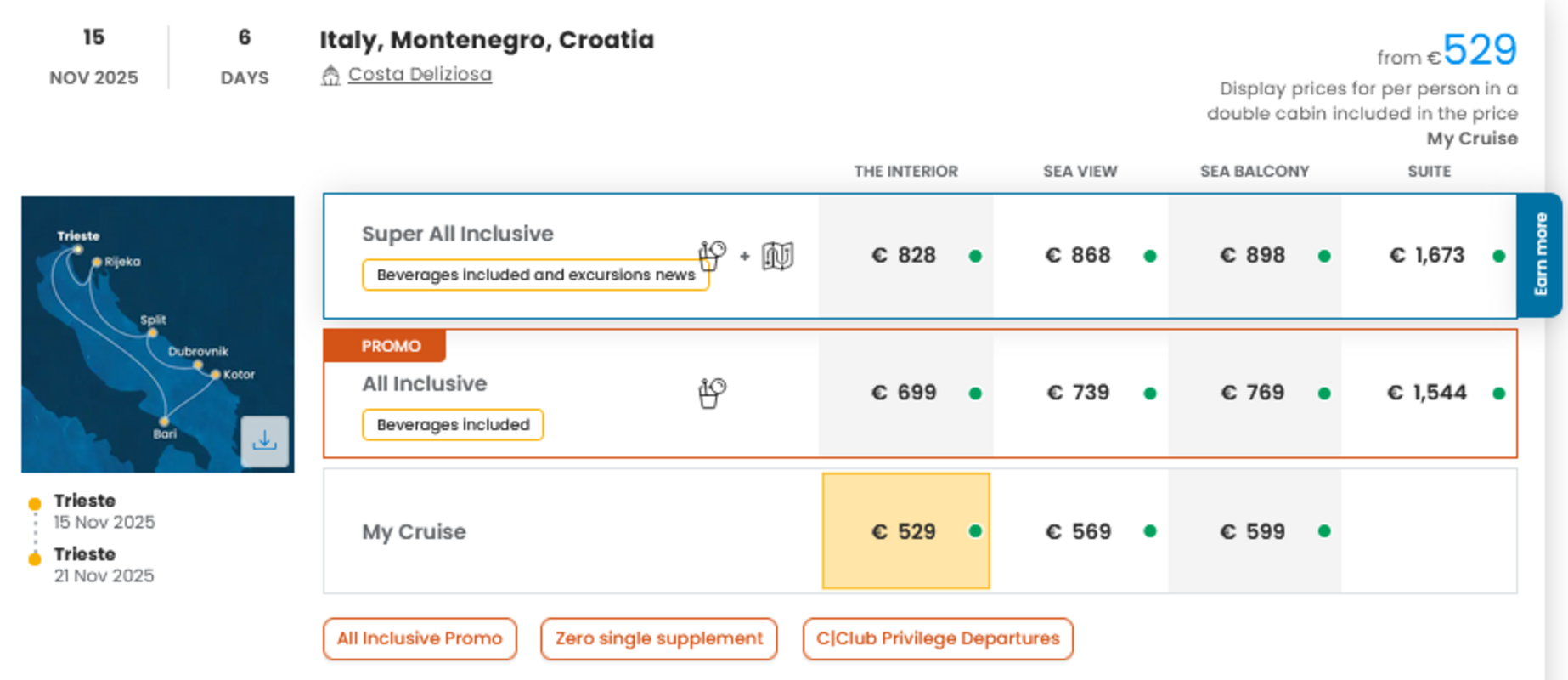The width and height of the screenshot is (1568, 680).
Task: Open C|Club Privilege Departures tag
Action: tap(938, 638)
